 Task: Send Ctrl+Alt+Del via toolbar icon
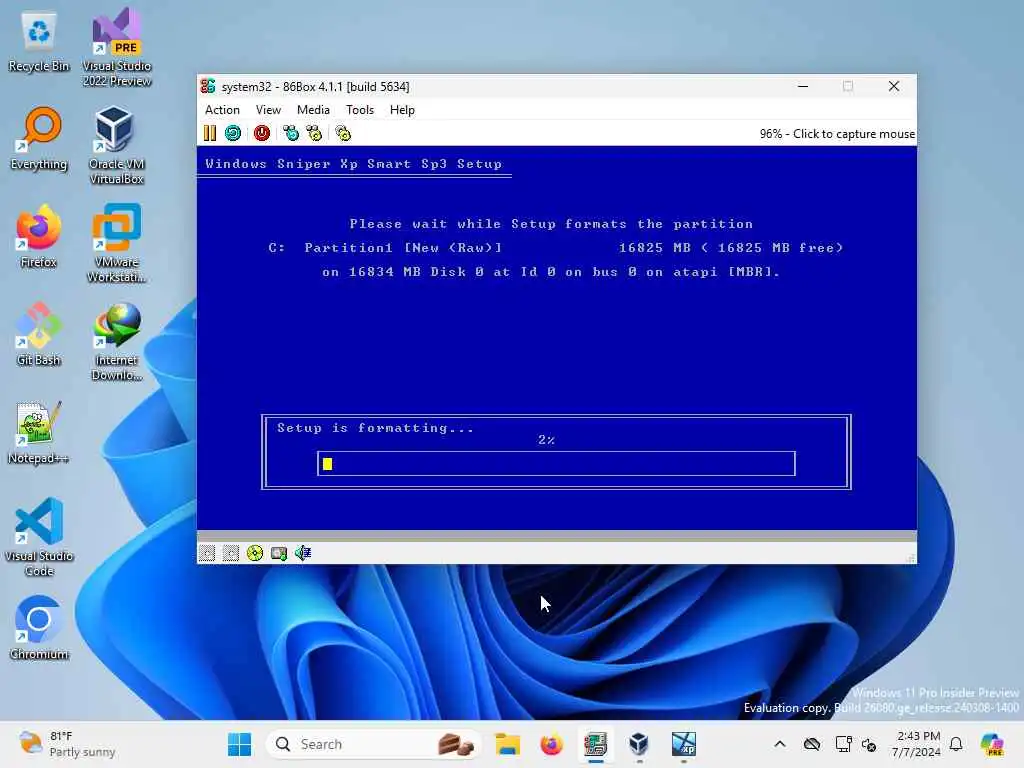click(291, 133)
